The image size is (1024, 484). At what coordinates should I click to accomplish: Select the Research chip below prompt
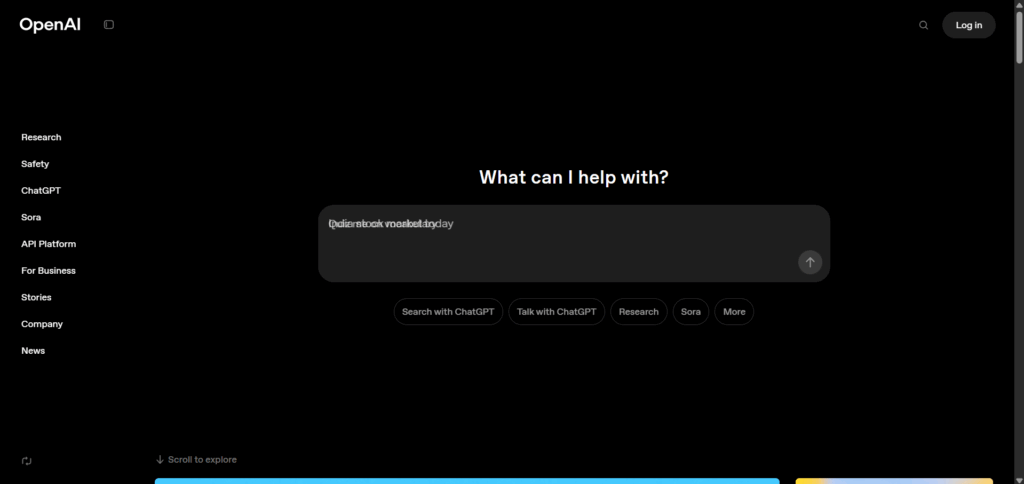[x=639, y=312]
